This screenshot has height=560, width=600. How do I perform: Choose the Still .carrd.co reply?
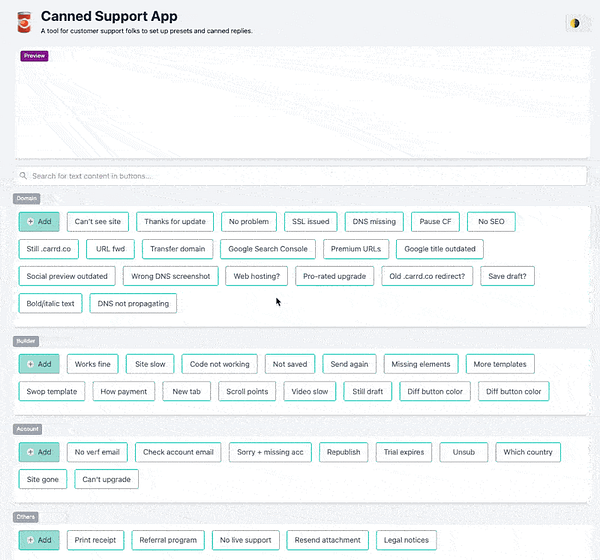click(49, 249)
